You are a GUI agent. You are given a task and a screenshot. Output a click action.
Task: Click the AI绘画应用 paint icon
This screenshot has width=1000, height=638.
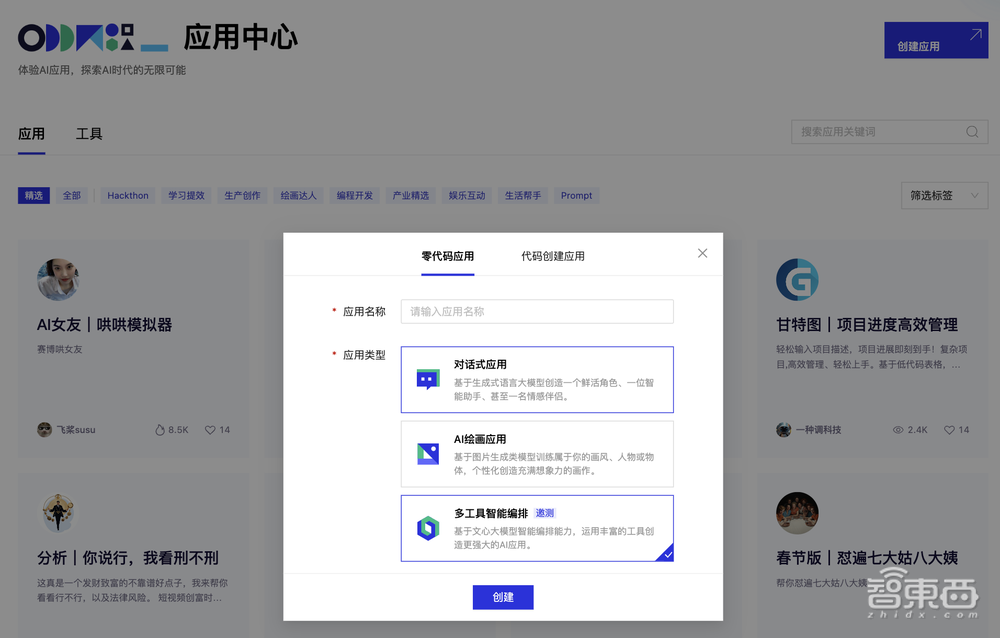(427, 453)
